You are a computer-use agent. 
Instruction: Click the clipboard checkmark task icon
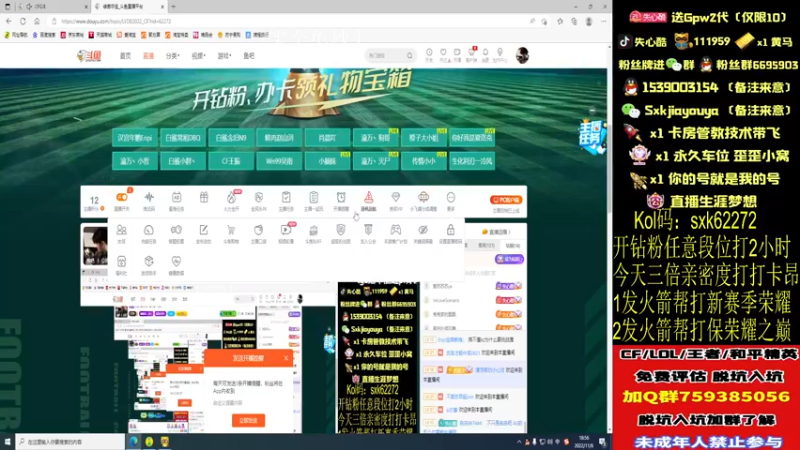click(286, 197)
